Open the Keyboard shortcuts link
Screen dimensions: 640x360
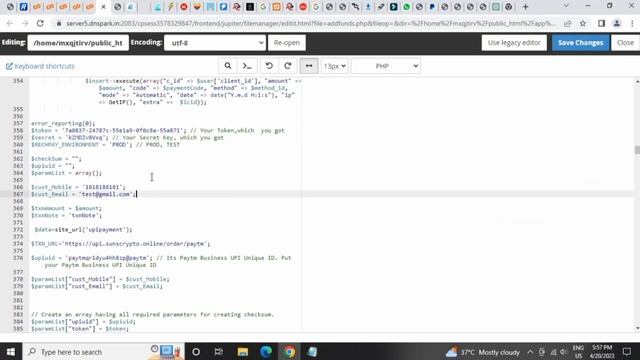click(x=40, y=66)
